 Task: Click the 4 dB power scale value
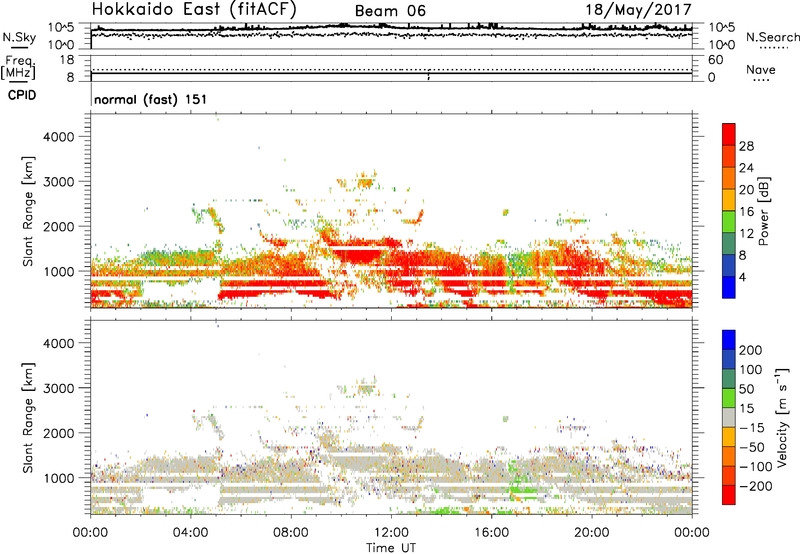(x=742, y=277)
